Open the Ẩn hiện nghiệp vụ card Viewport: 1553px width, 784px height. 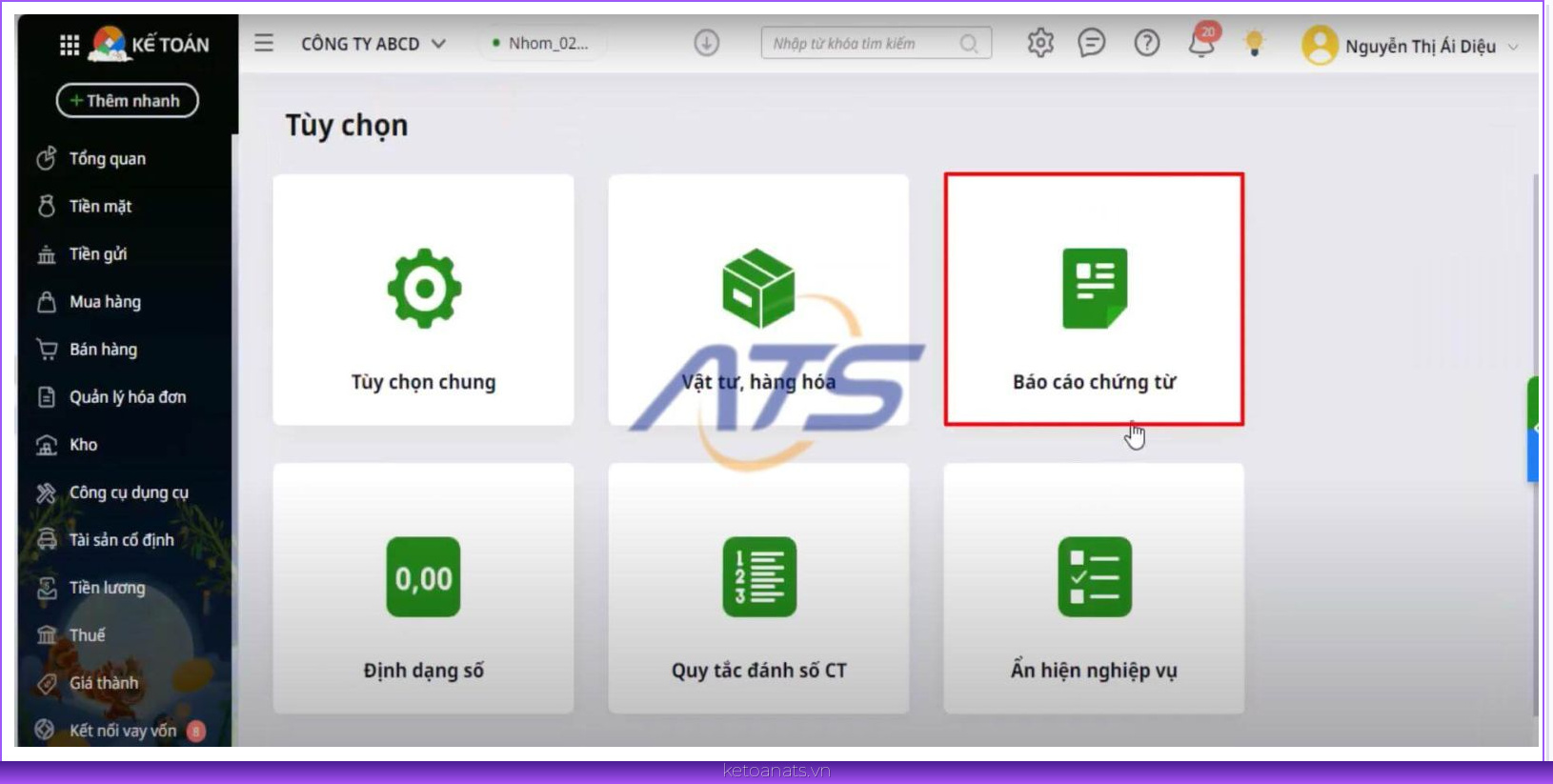(x=1094, y=589)
